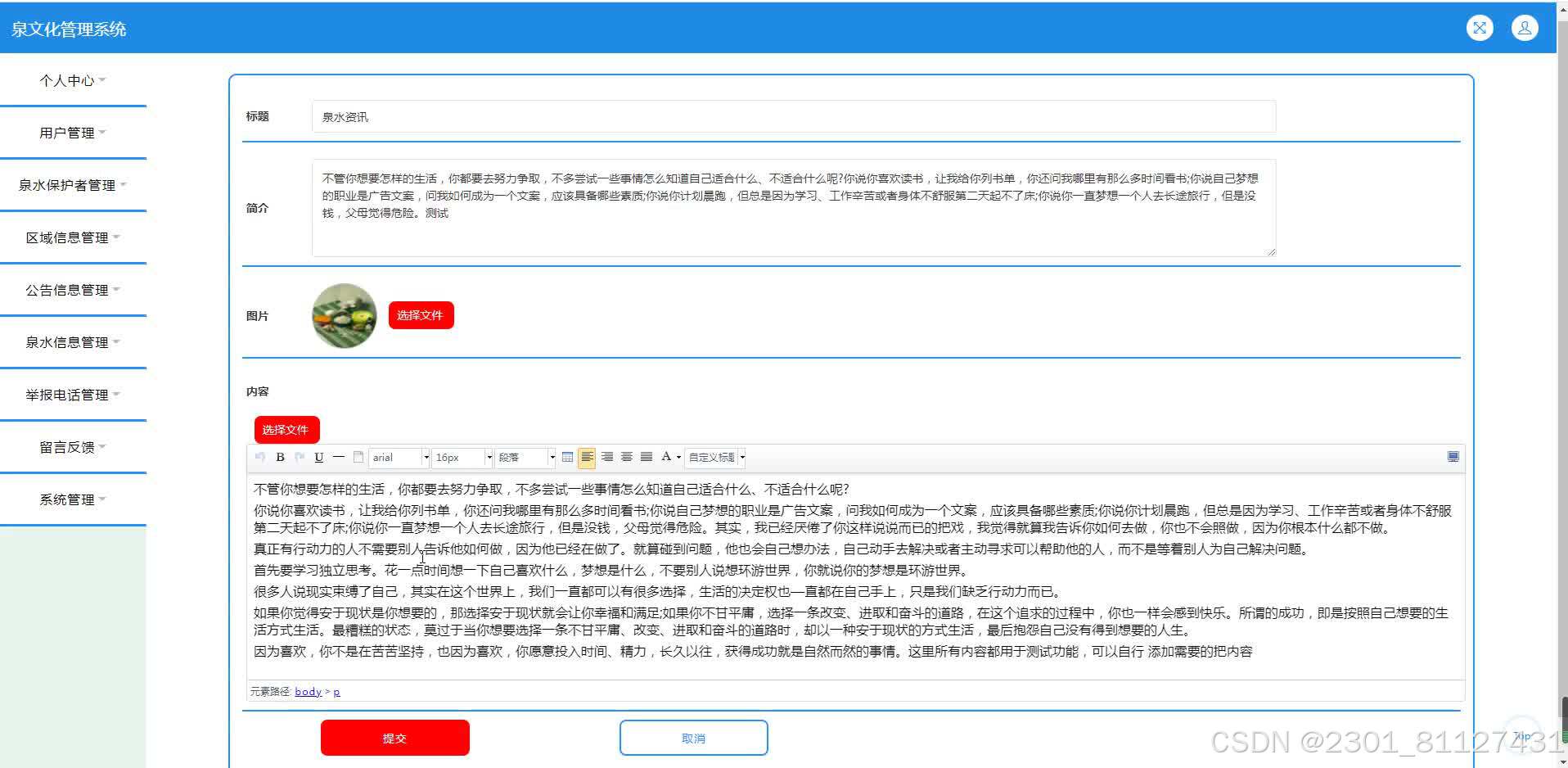Screen dimensions: 1568x768
Task: Toggle bold formatting in editor
Action: (280, 457)
